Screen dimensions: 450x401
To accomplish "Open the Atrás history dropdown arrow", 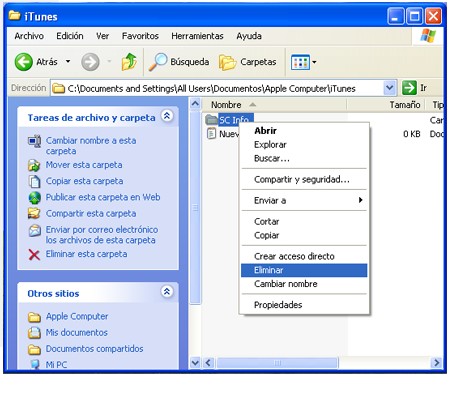I will (68, 62).
